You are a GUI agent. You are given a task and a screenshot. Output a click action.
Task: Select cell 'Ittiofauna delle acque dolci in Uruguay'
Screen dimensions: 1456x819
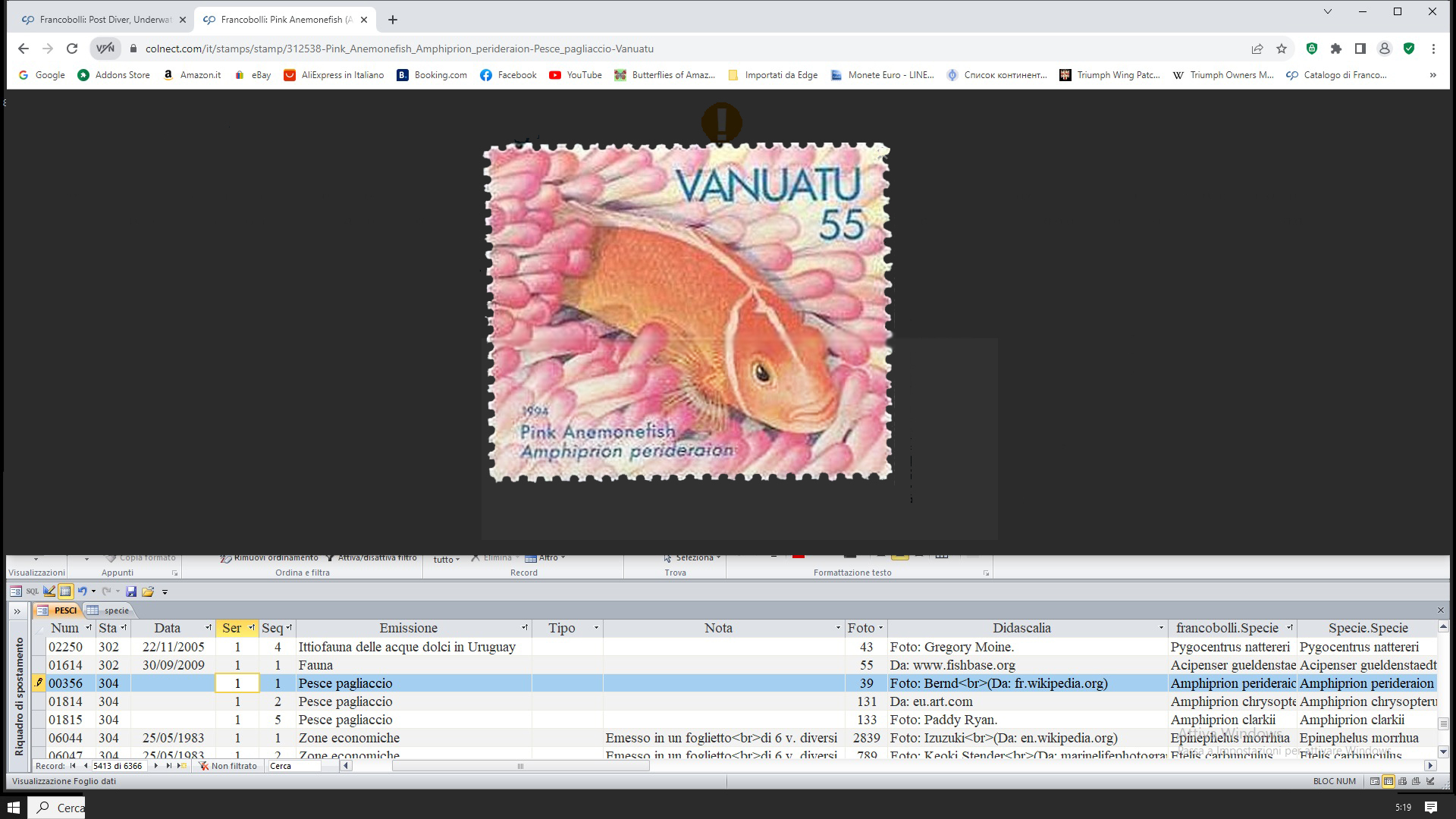click(413, 647)
